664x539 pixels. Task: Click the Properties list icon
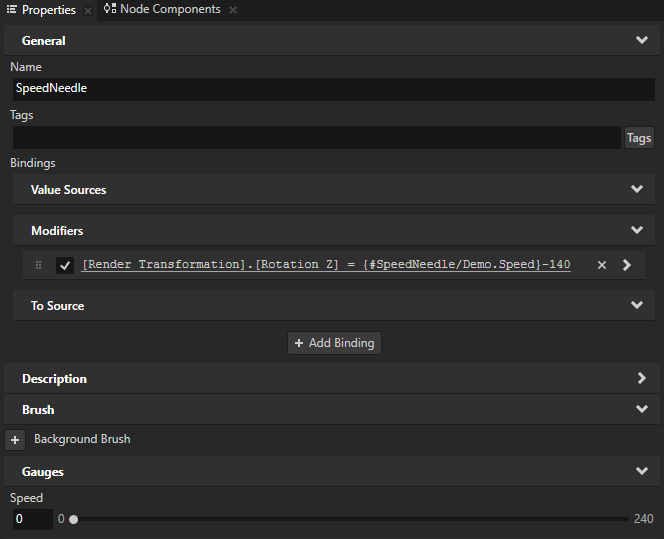[12, 9]
